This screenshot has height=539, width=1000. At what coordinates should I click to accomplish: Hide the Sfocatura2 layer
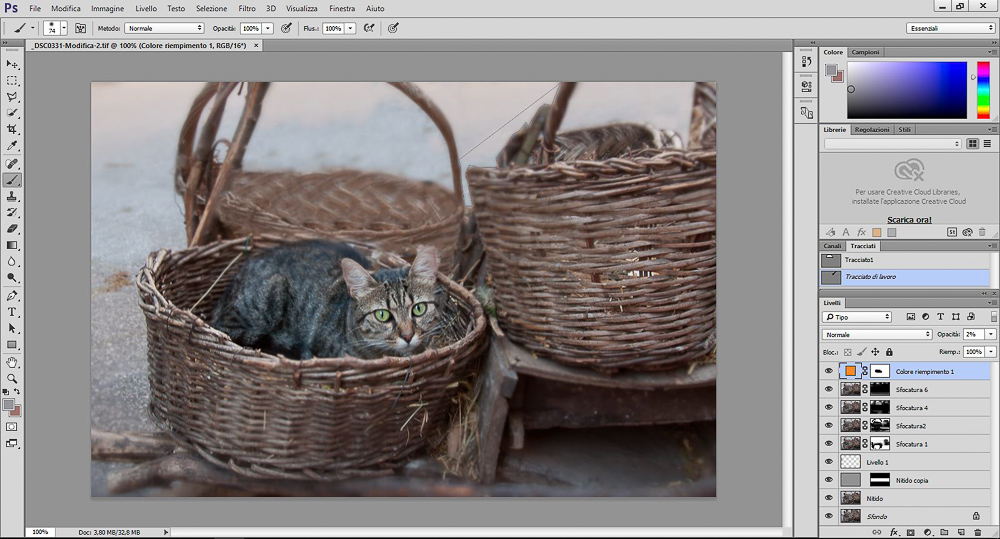pos(828,425)
